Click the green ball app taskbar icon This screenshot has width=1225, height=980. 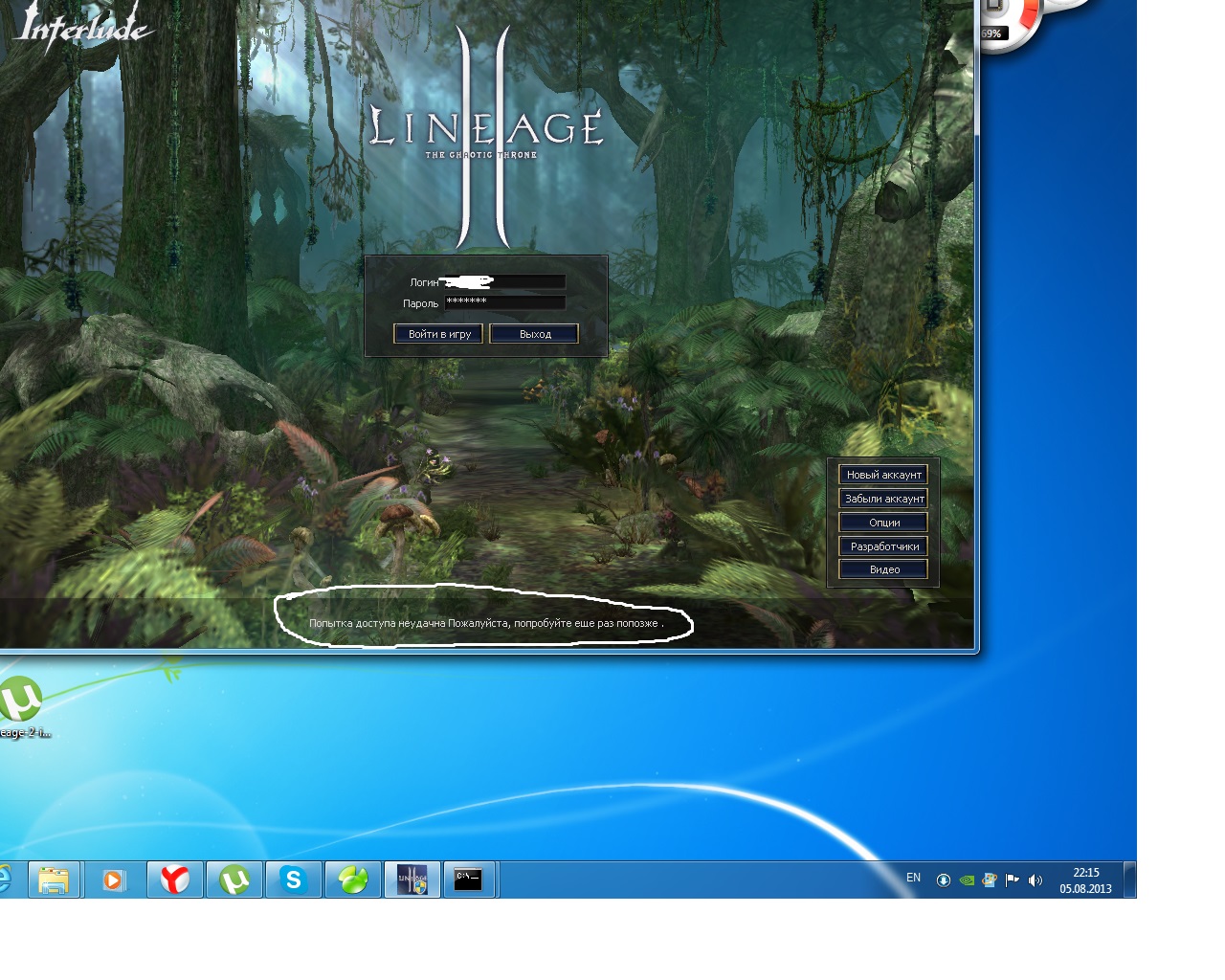click(x=353, y=880)
